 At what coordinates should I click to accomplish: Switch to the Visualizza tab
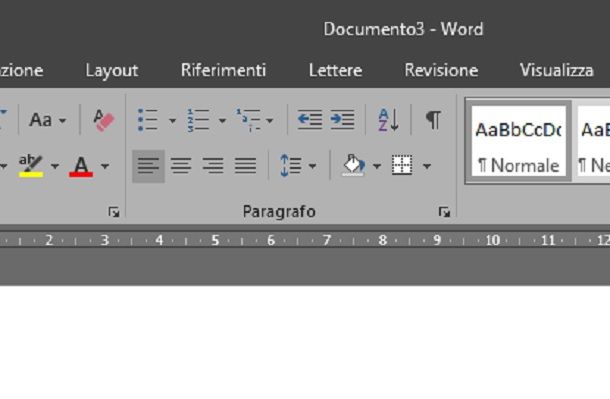[557, 70]
